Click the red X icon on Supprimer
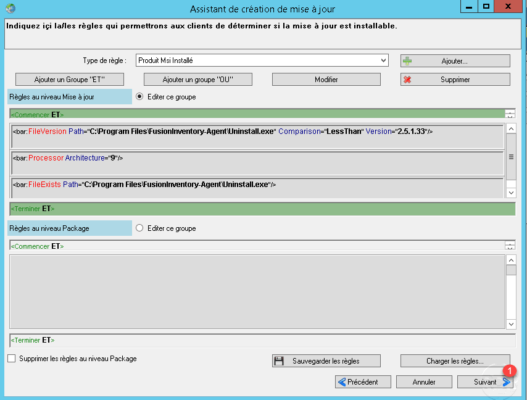The width and height of the screenshot is (527, 400). (x=407, y=80)
